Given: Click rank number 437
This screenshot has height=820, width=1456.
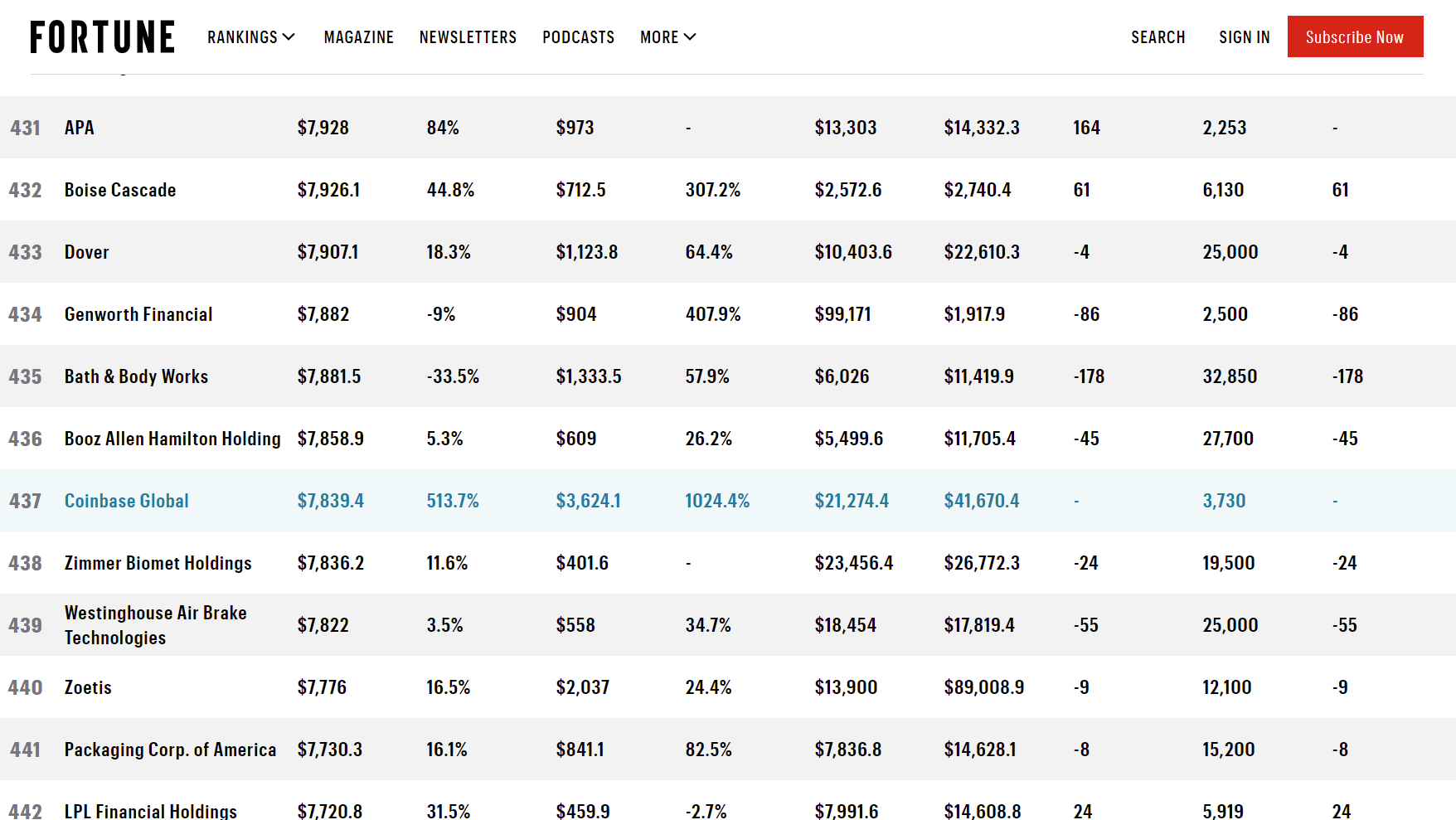Looking at the screenshot, I should pos(26,501).
